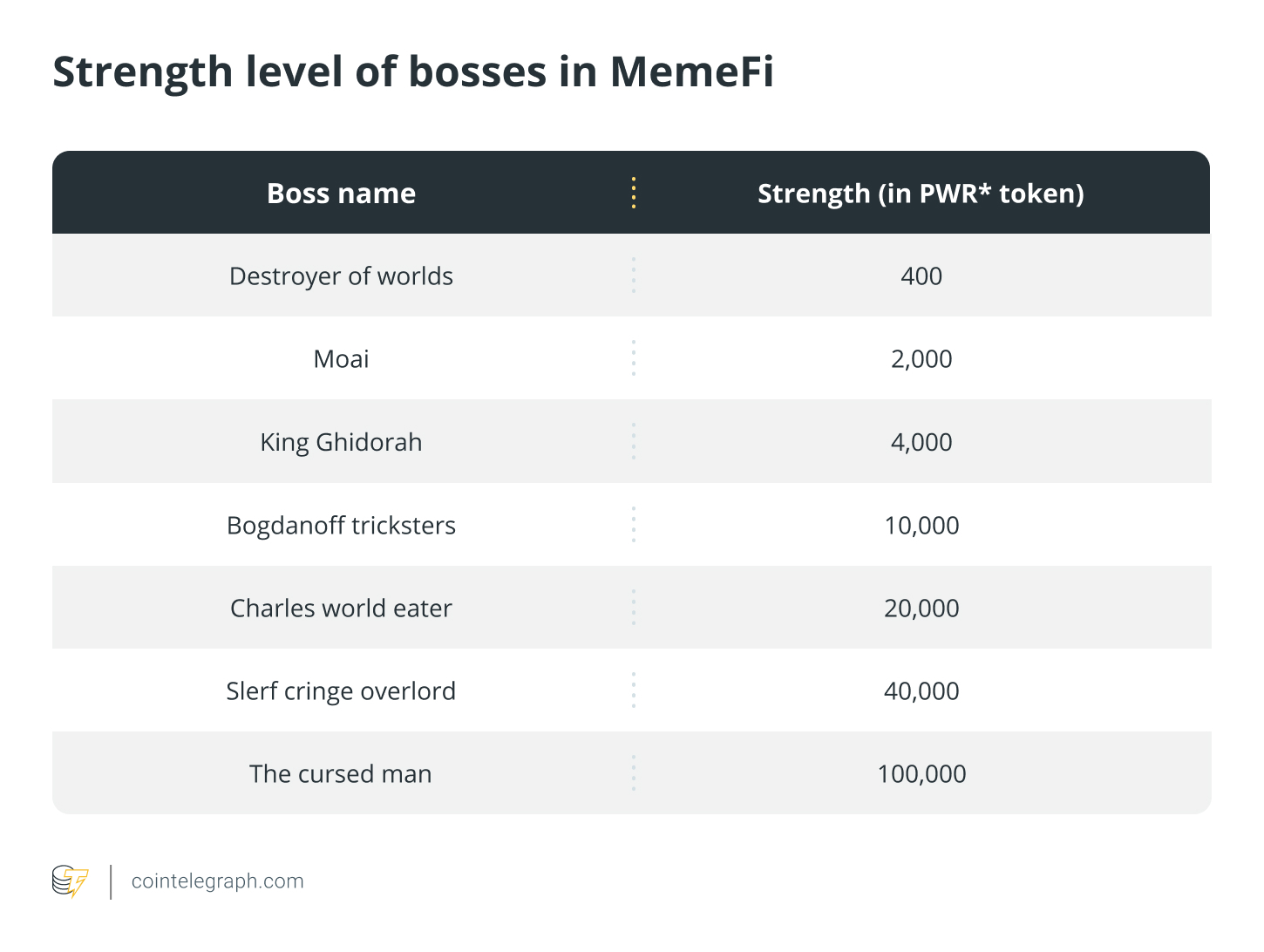Image resolution: width=1264 pixels, height=952 pixels.
Task: Select the "Destroyer of worlds" boss cell
Action: click(x=341, y=276)
